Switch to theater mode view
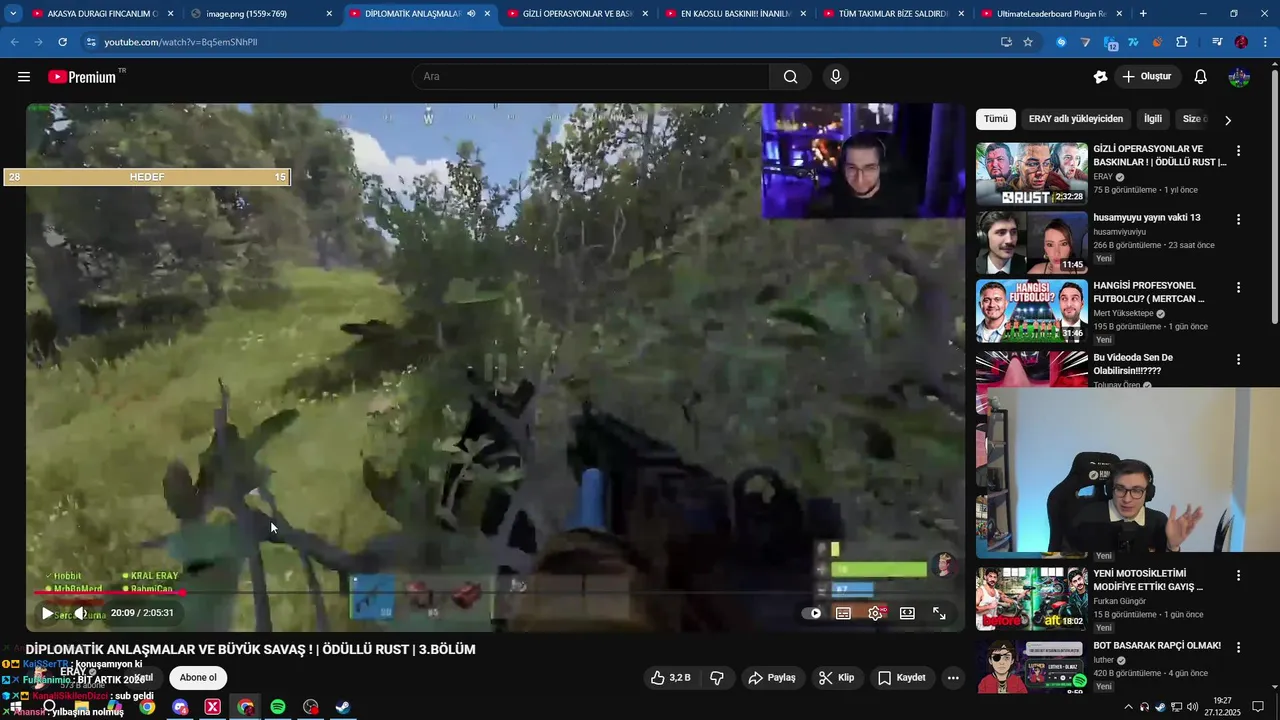 (907, 613)
